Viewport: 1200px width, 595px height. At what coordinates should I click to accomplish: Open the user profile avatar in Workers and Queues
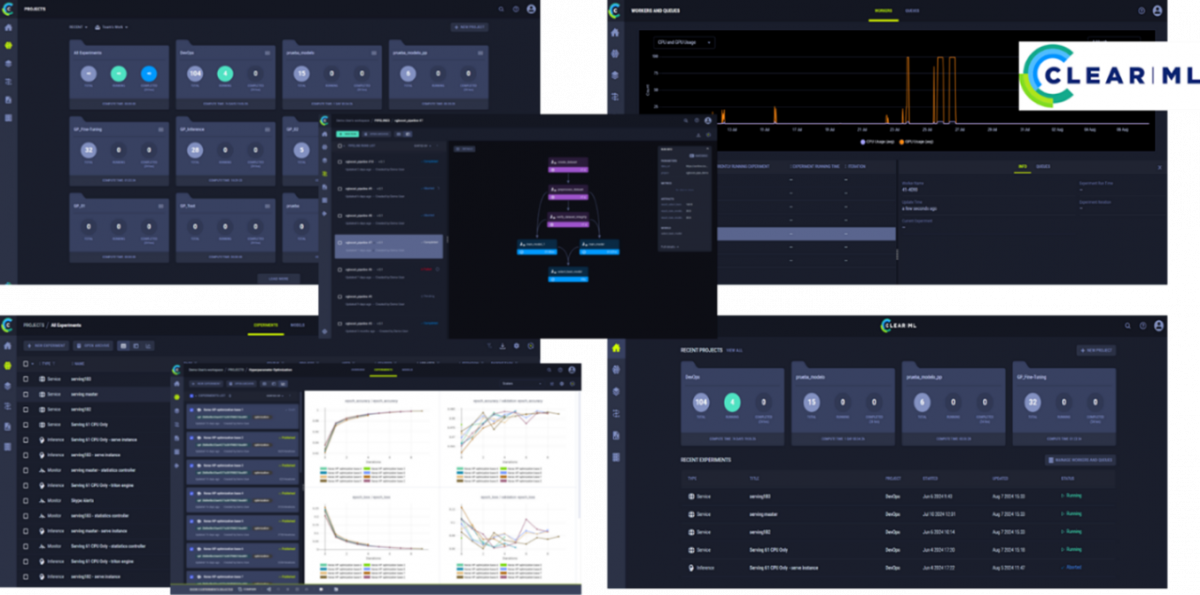point(1157,10)
